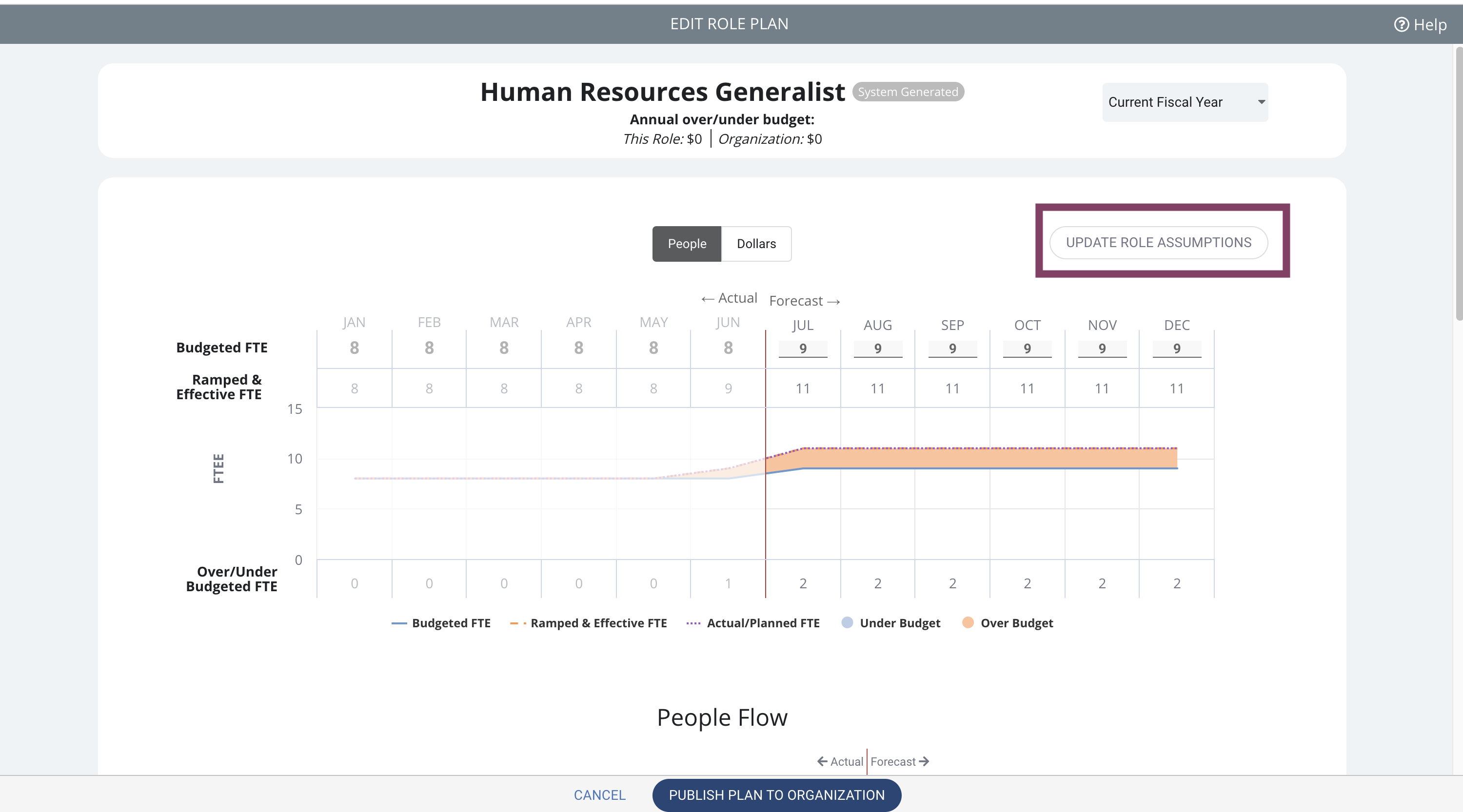Click the People Flow heading
1463x812 pixels.
coord(722,718)
